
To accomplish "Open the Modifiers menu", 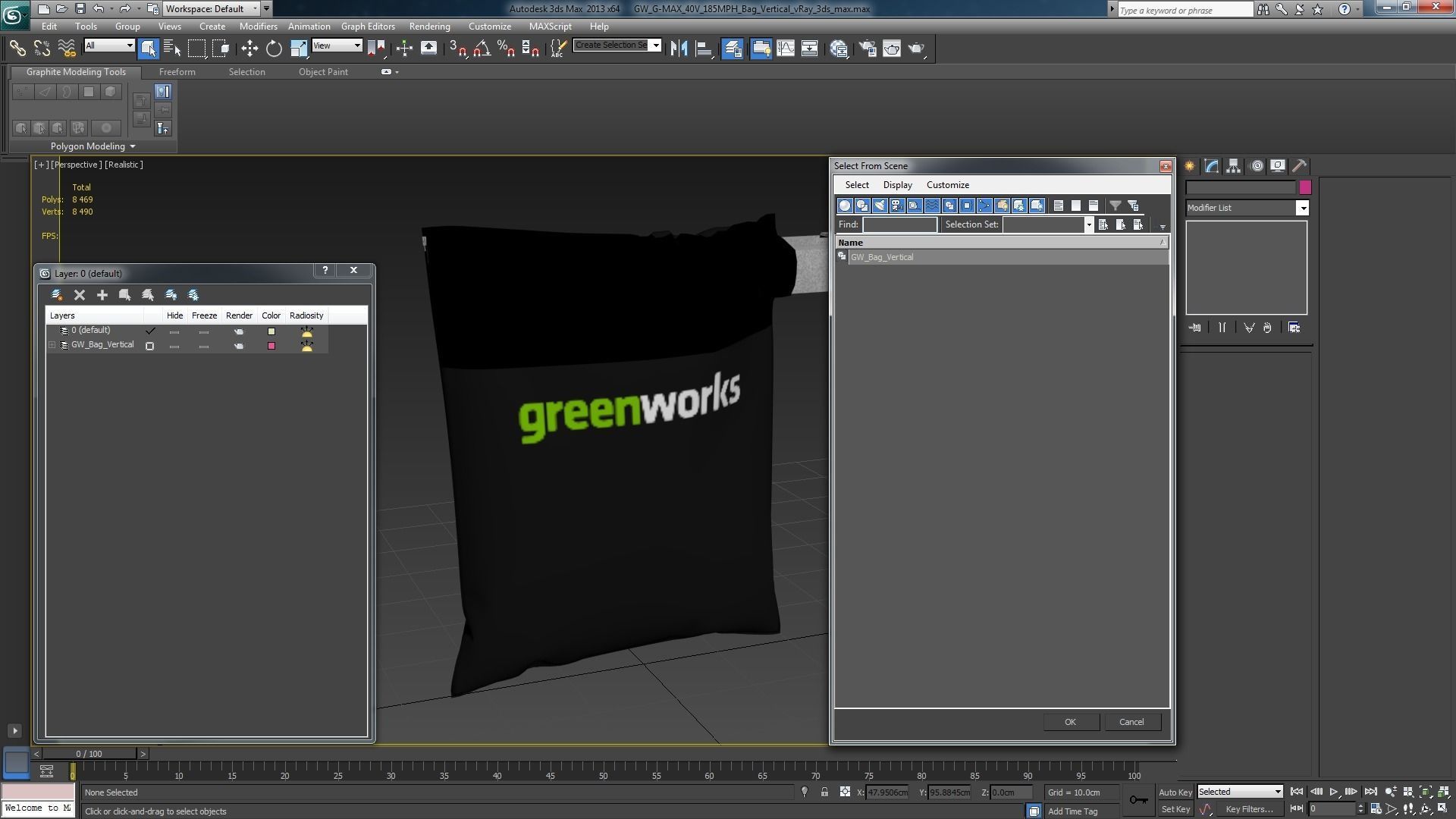I will 258,26.
